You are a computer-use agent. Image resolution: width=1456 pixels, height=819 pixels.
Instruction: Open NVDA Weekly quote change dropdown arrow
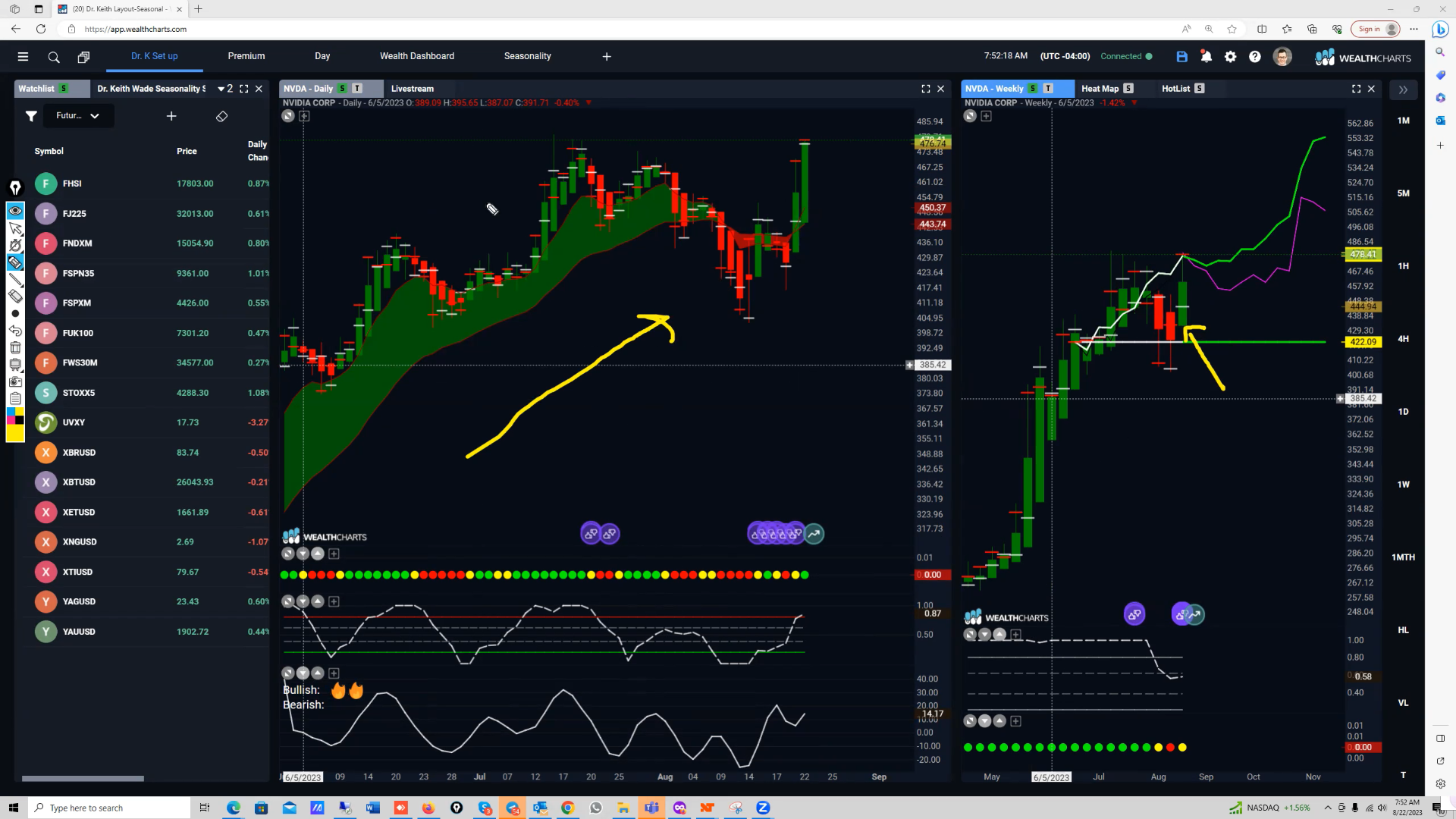(x=1134, y=103)
